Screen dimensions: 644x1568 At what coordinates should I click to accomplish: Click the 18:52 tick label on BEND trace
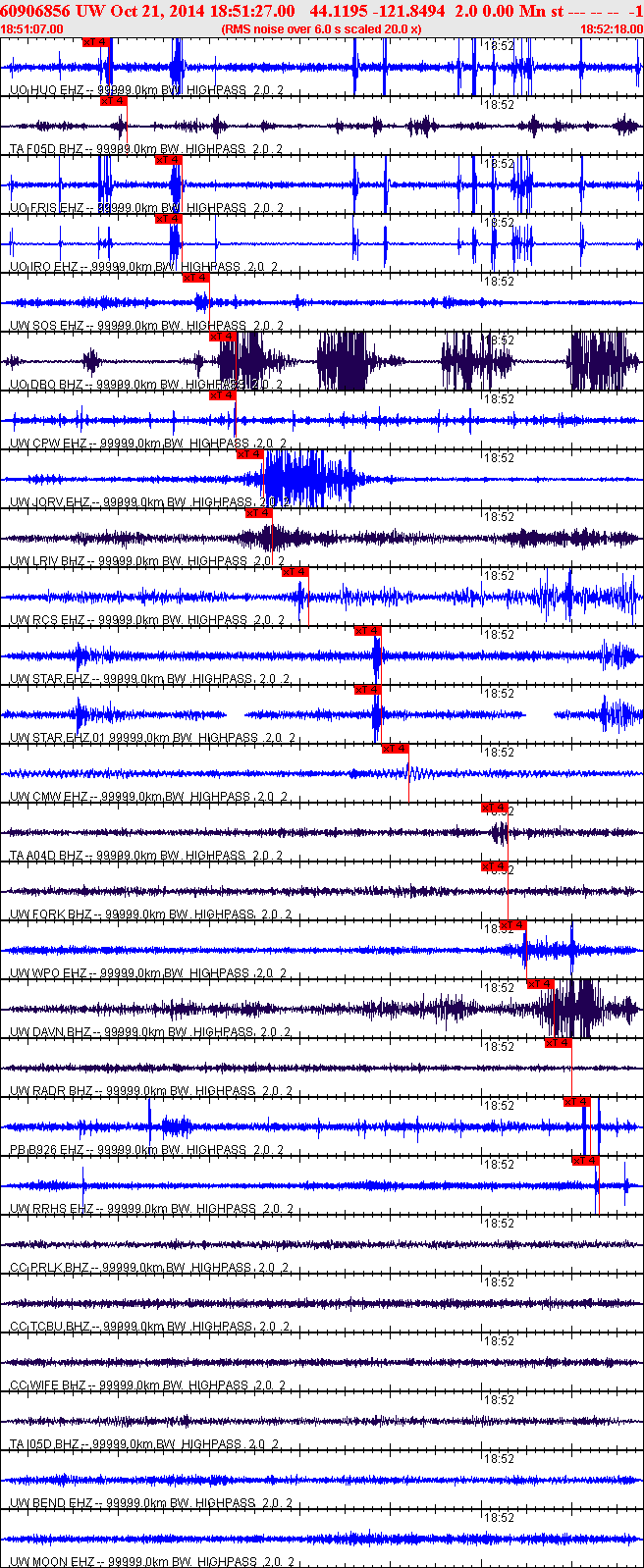502,1459
